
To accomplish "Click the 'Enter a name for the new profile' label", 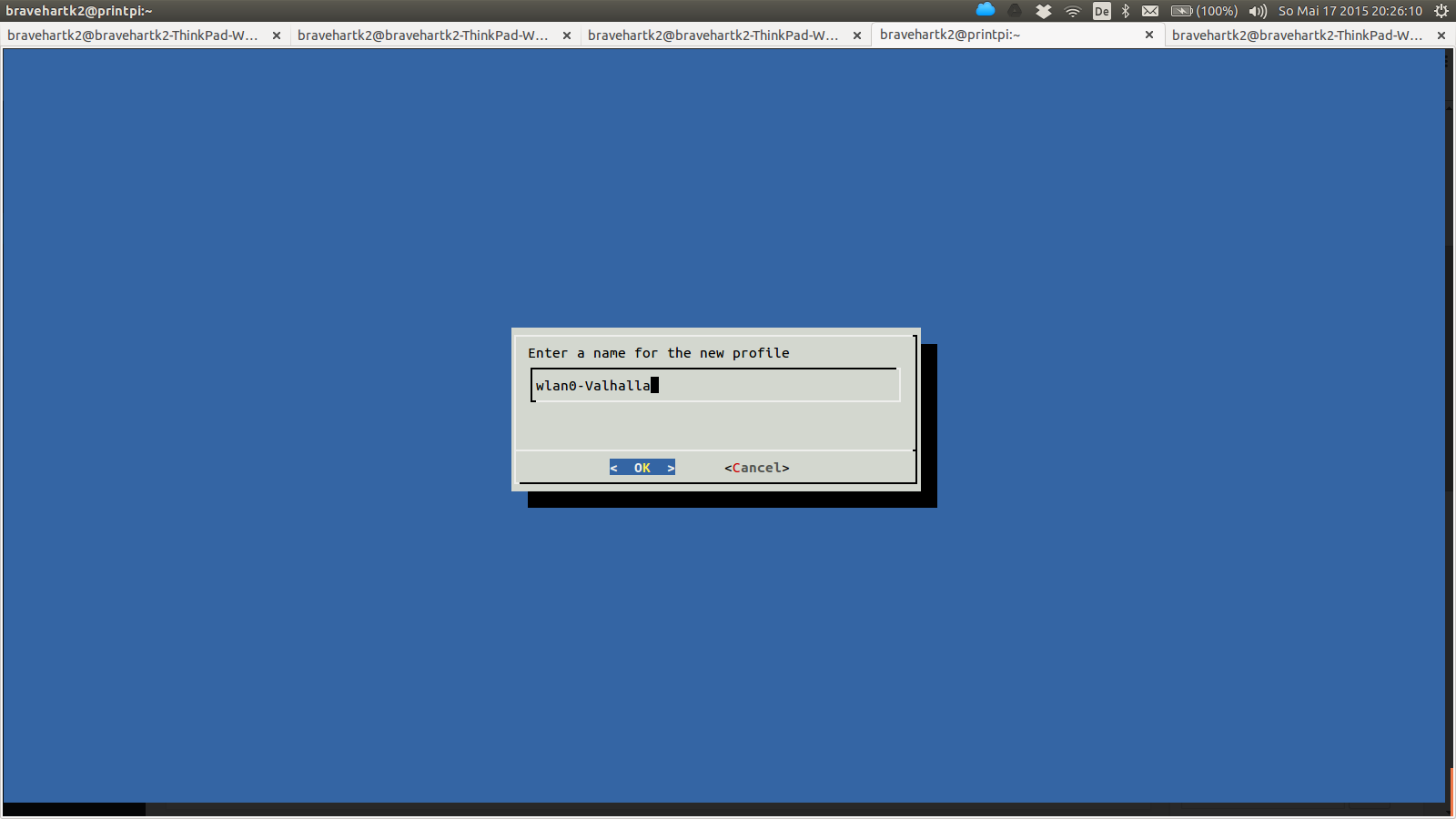I will [x=659, y=353].
